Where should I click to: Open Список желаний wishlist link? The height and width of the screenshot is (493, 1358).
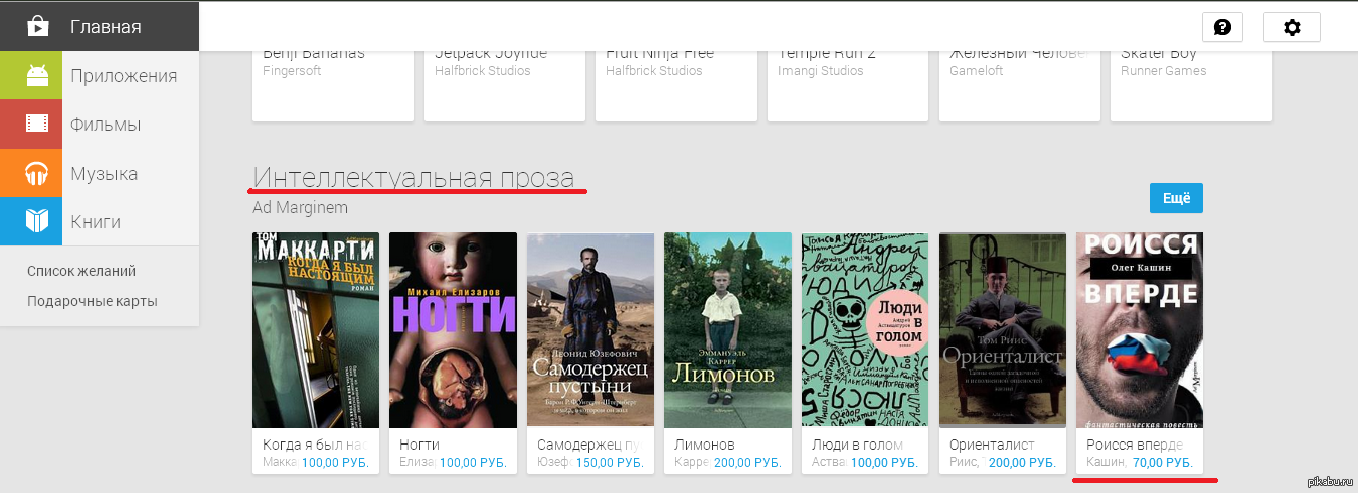(82, 271)
